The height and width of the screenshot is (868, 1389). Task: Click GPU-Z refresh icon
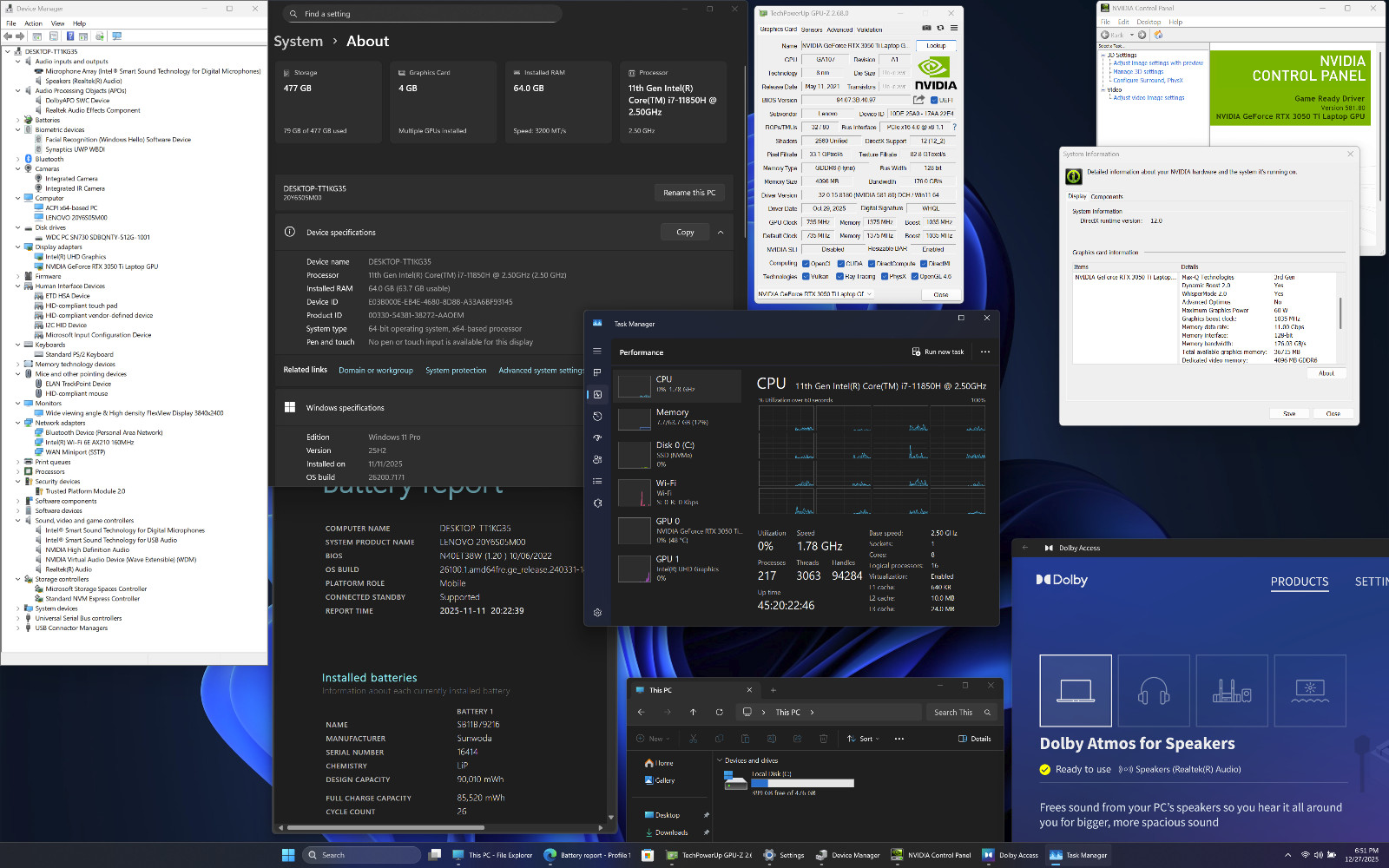click(x=940, y=29)
